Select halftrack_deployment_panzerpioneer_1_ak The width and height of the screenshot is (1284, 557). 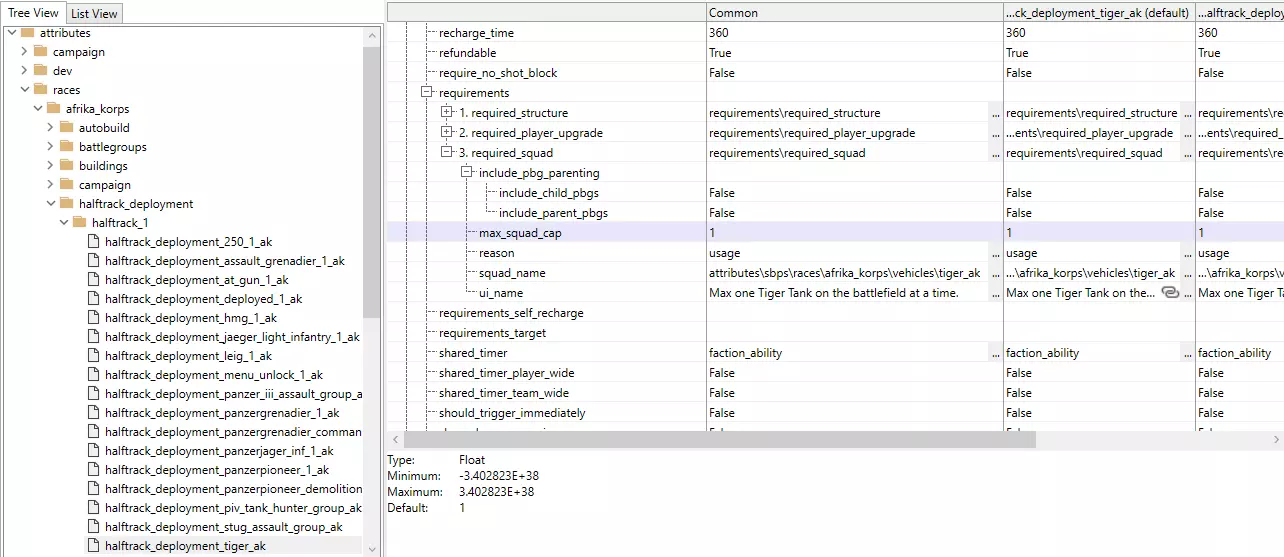click(x=217, y=470)
